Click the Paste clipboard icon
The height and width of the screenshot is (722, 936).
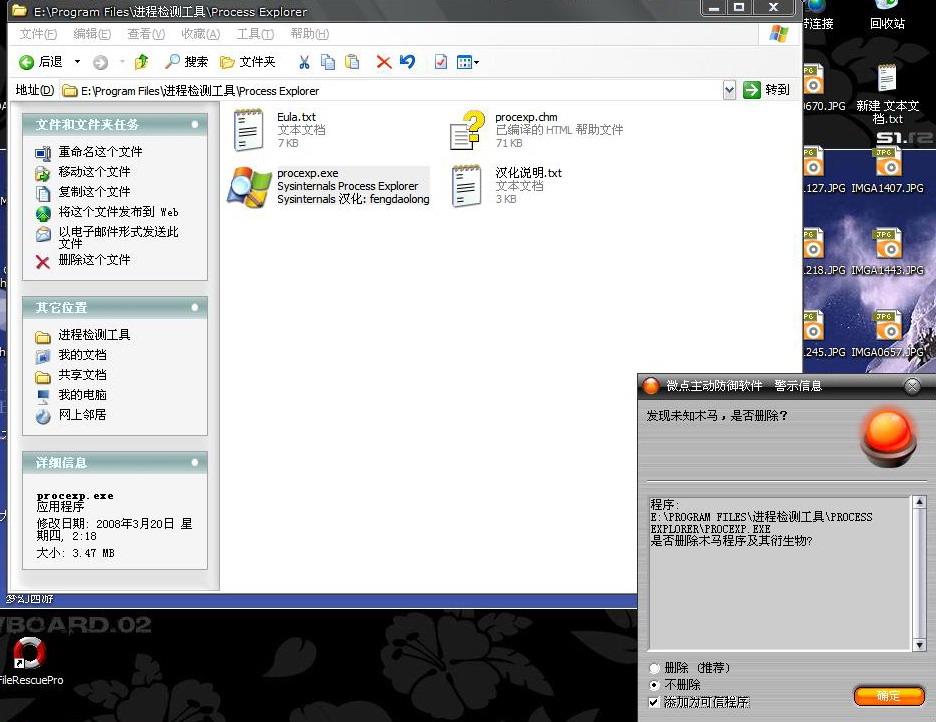(352, 62)
